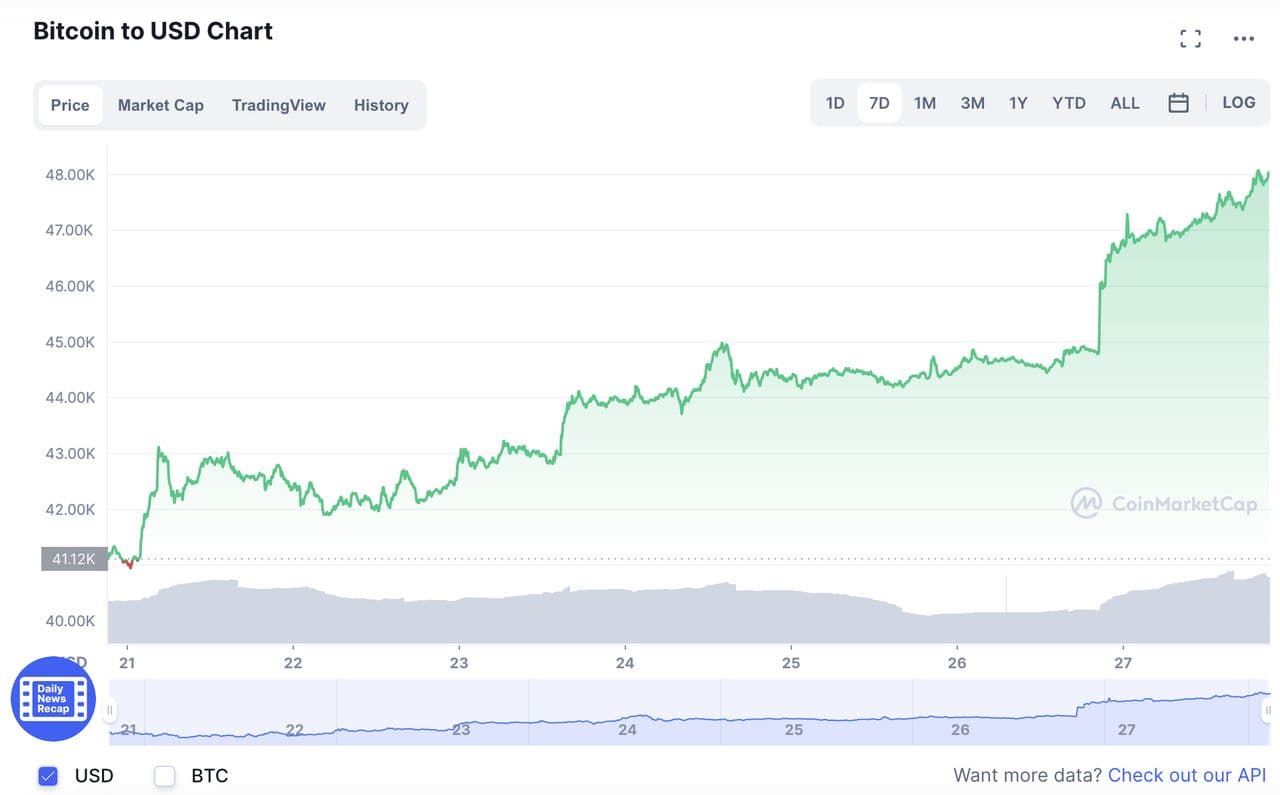
Task: Select the Price tab
Action: tap(70, 105)
